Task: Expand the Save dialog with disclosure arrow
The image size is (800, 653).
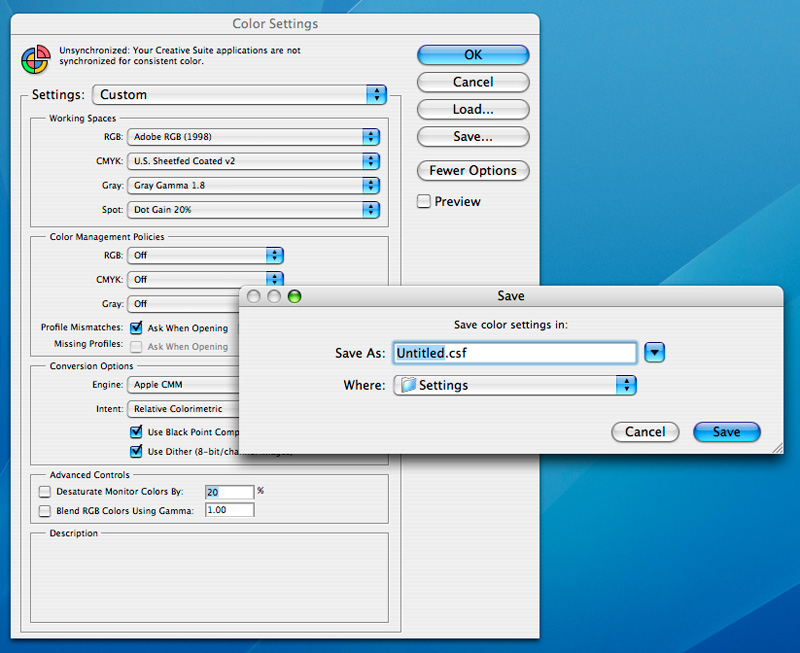Action: coord(654,353)
